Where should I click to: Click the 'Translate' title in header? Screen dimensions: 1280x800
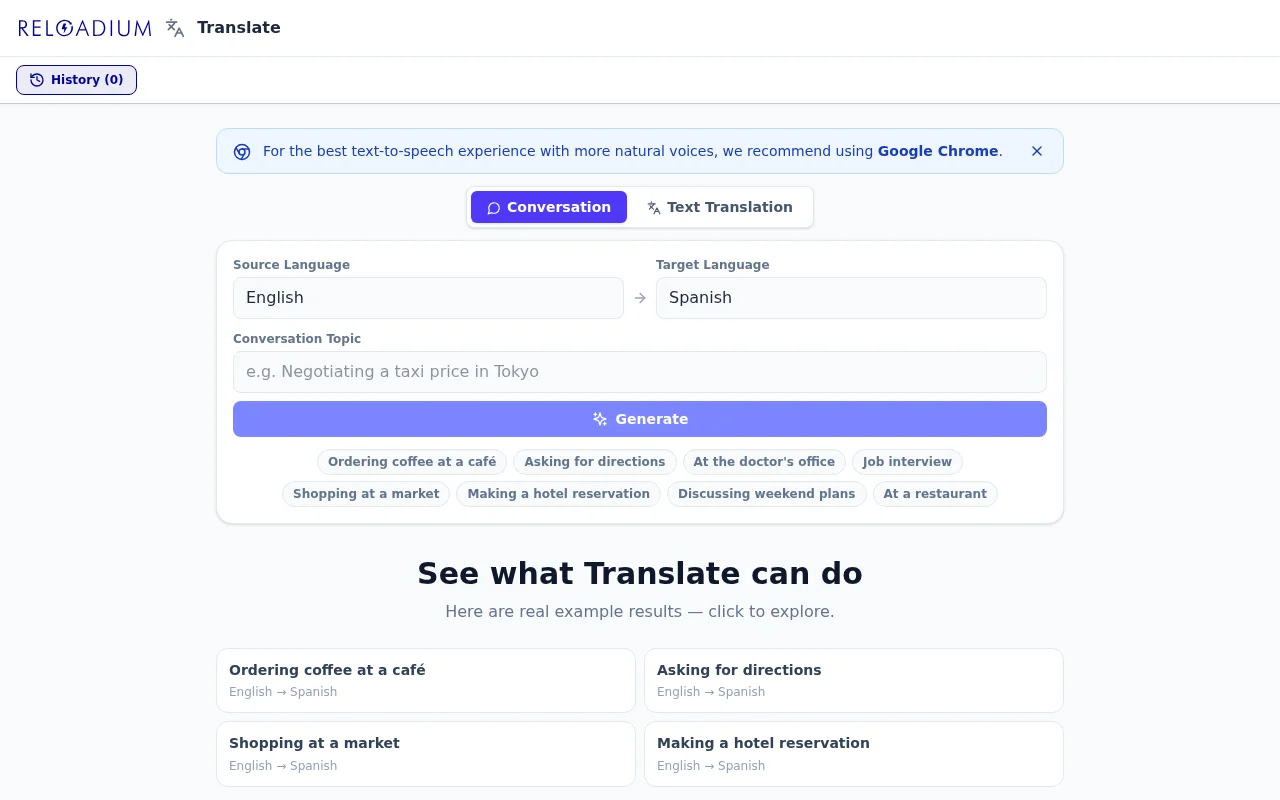239,28
